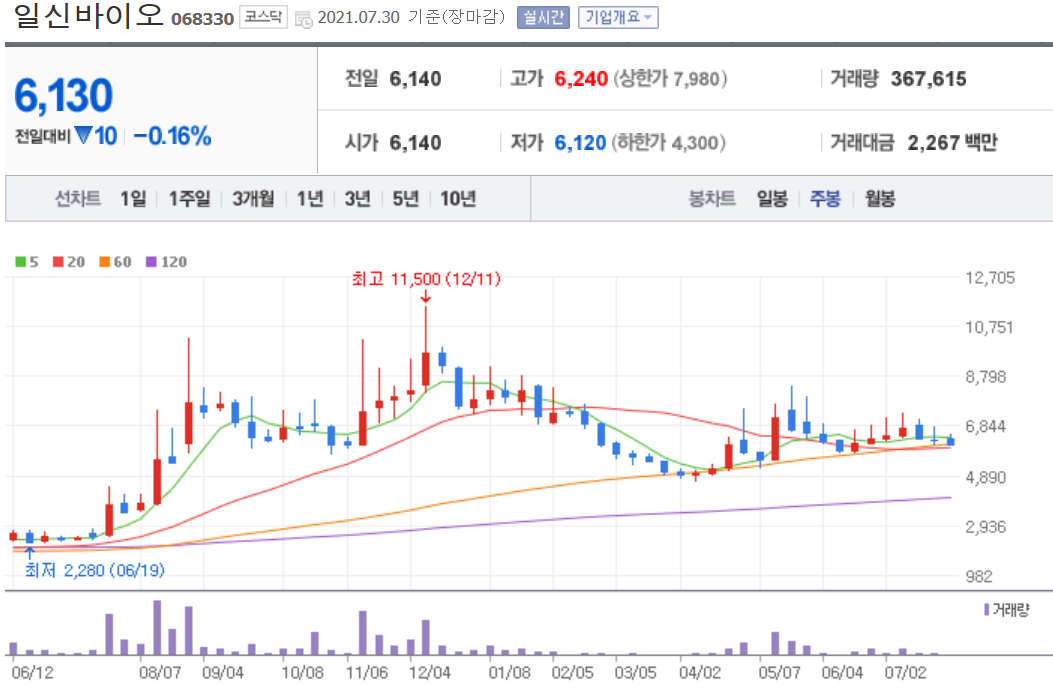1053x685 pixels.
Task: Click the 상한가 7,980 text
Action: [670, 79]
